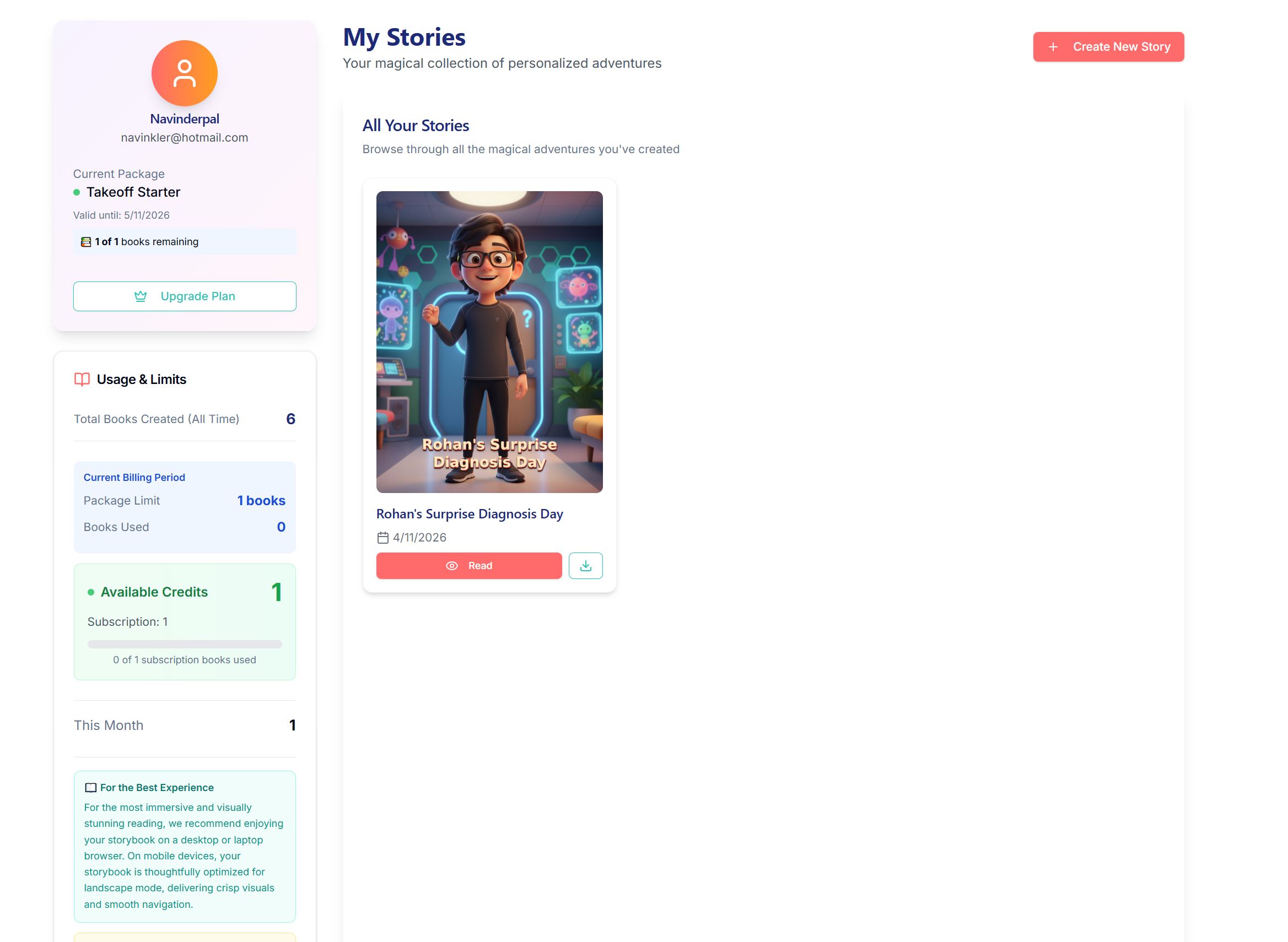Click the subscription books usage progress bar

[x=184, y=645]
